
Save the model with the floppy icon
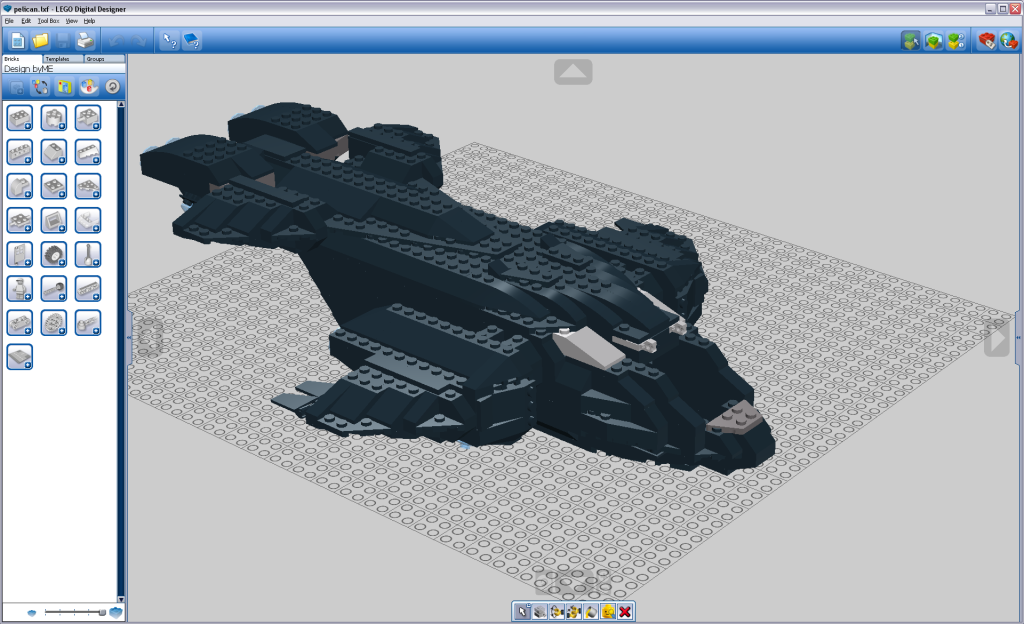[63, 40]
